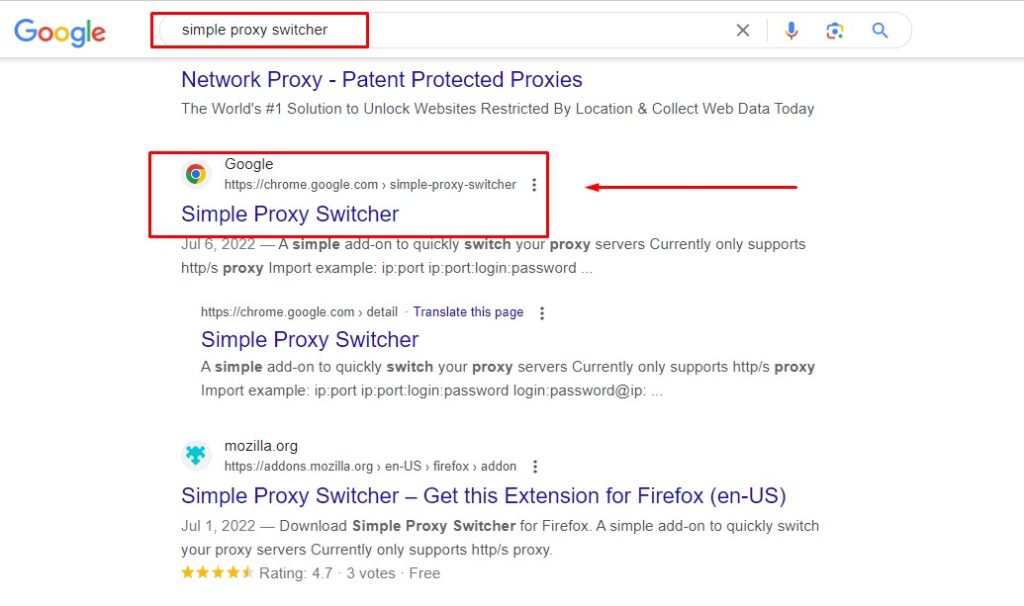
Task: Click the Chrome favicon beside Google result
Action: 196,174
